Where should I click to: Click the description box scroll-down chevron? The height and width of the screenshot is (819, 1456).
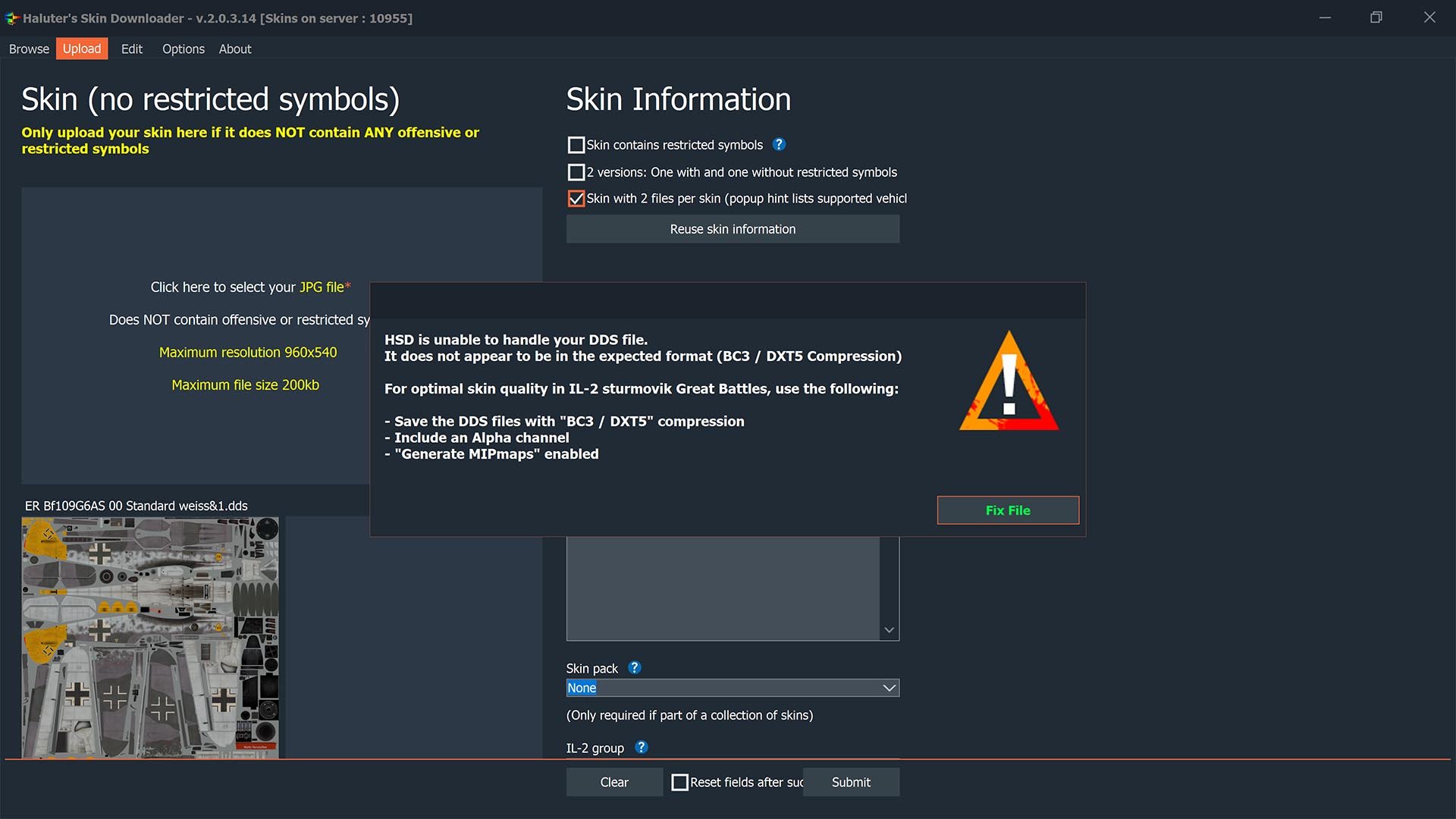(890, 630)
